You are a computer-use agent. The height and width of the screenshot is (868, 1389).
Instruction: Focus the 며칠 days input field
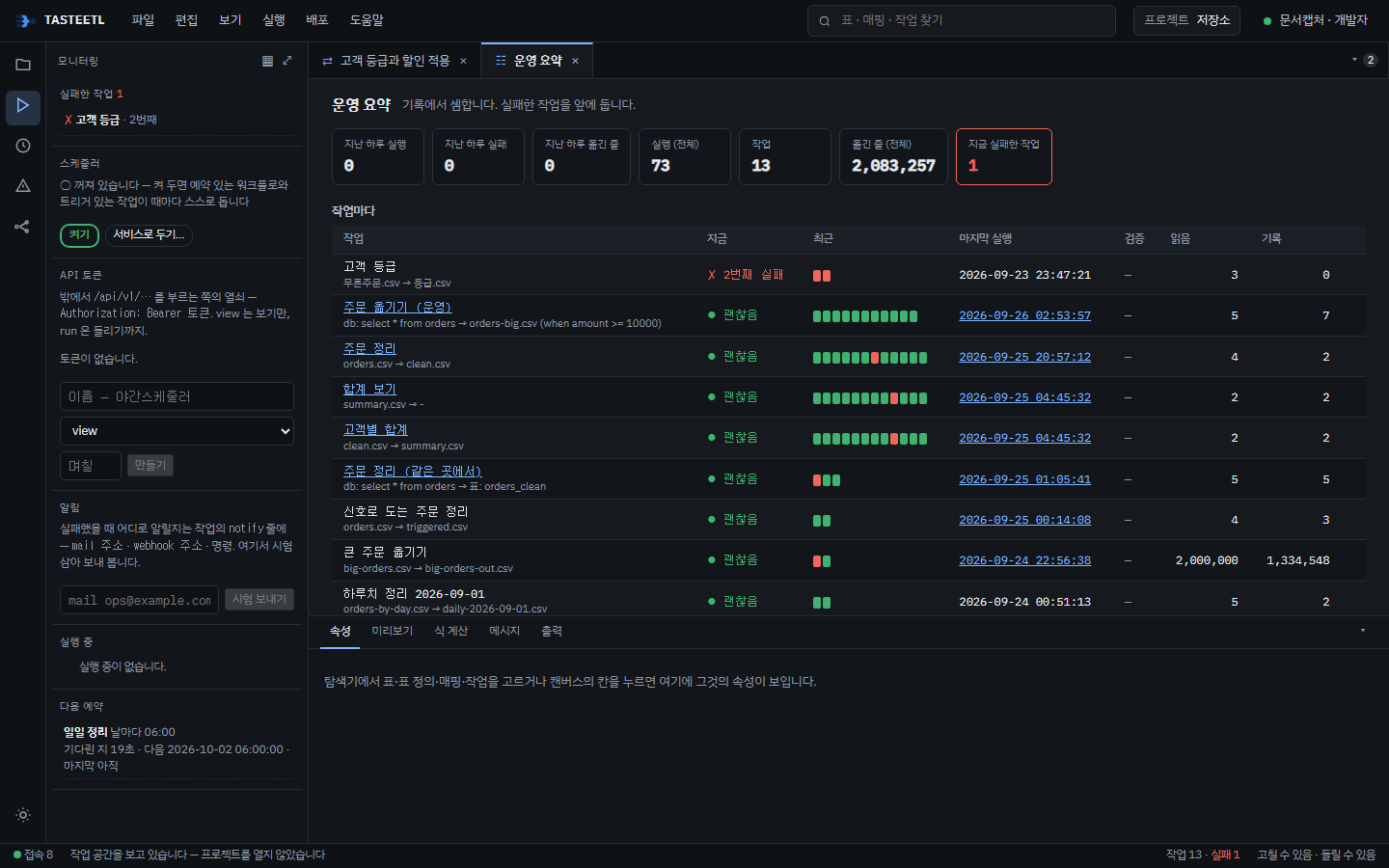coord(91,466)
